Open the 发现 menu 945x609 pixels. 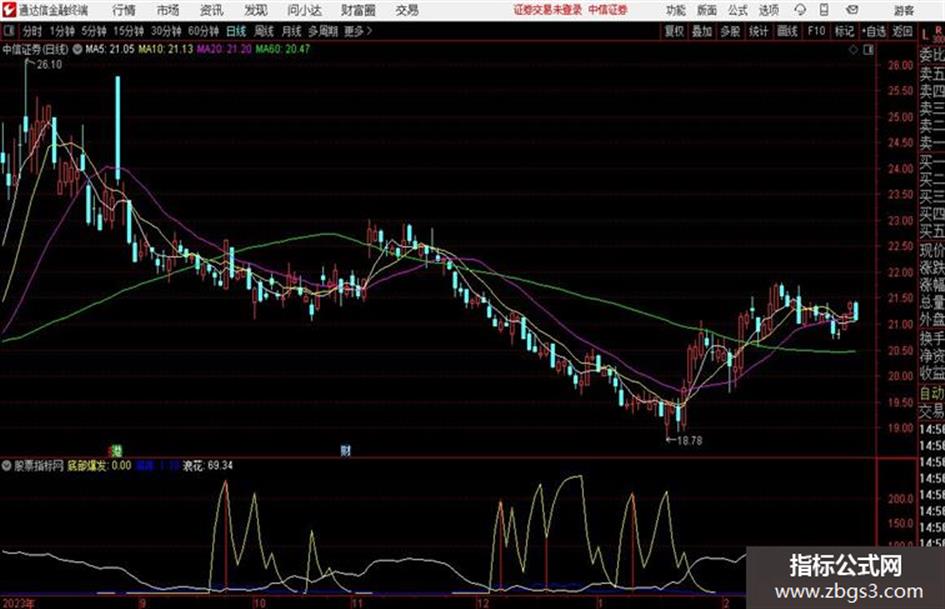click(256, 10)
